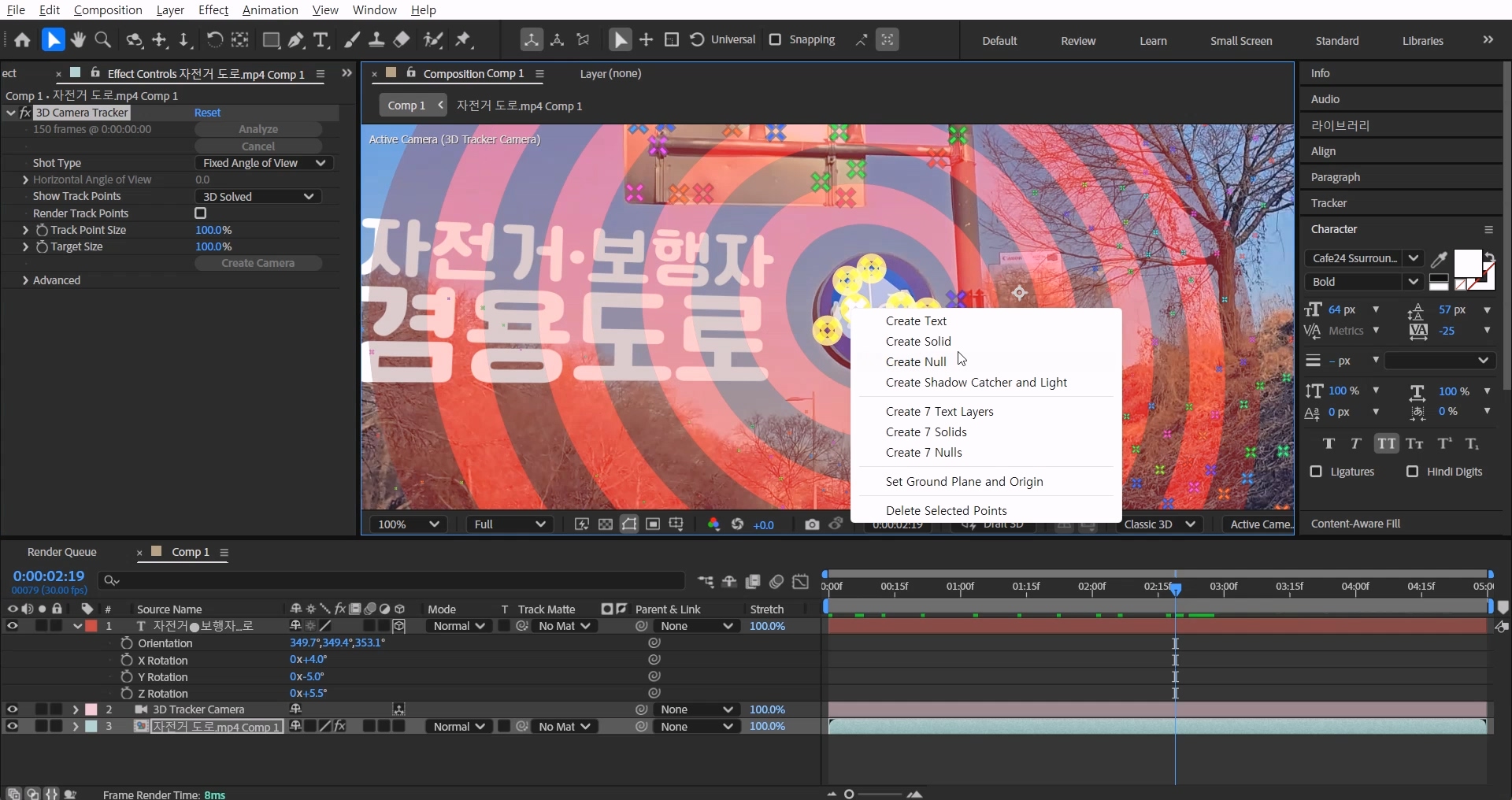This screenshot has height=800, width=1512.
Task: Click the Create Camera button
Action: click(x=258, y=263)
